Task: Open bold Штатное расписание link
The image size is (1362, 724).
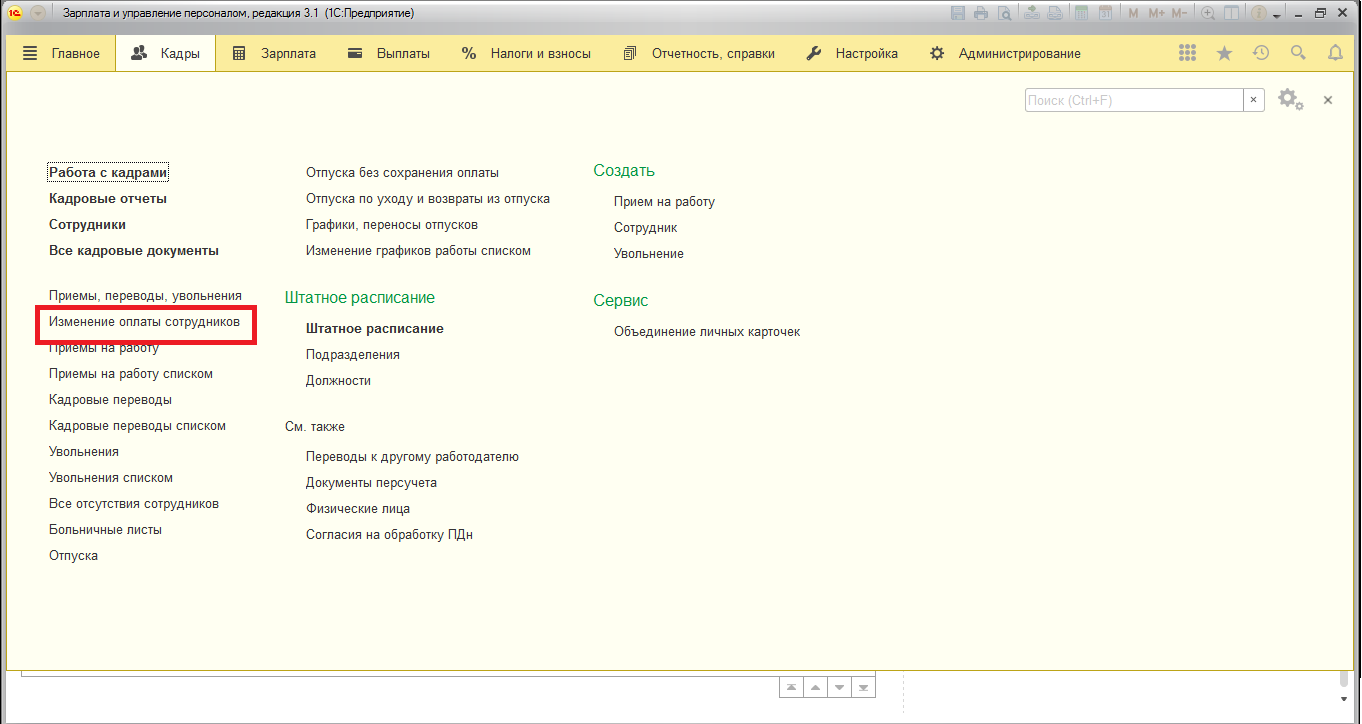Action: (x=375, y=328)
